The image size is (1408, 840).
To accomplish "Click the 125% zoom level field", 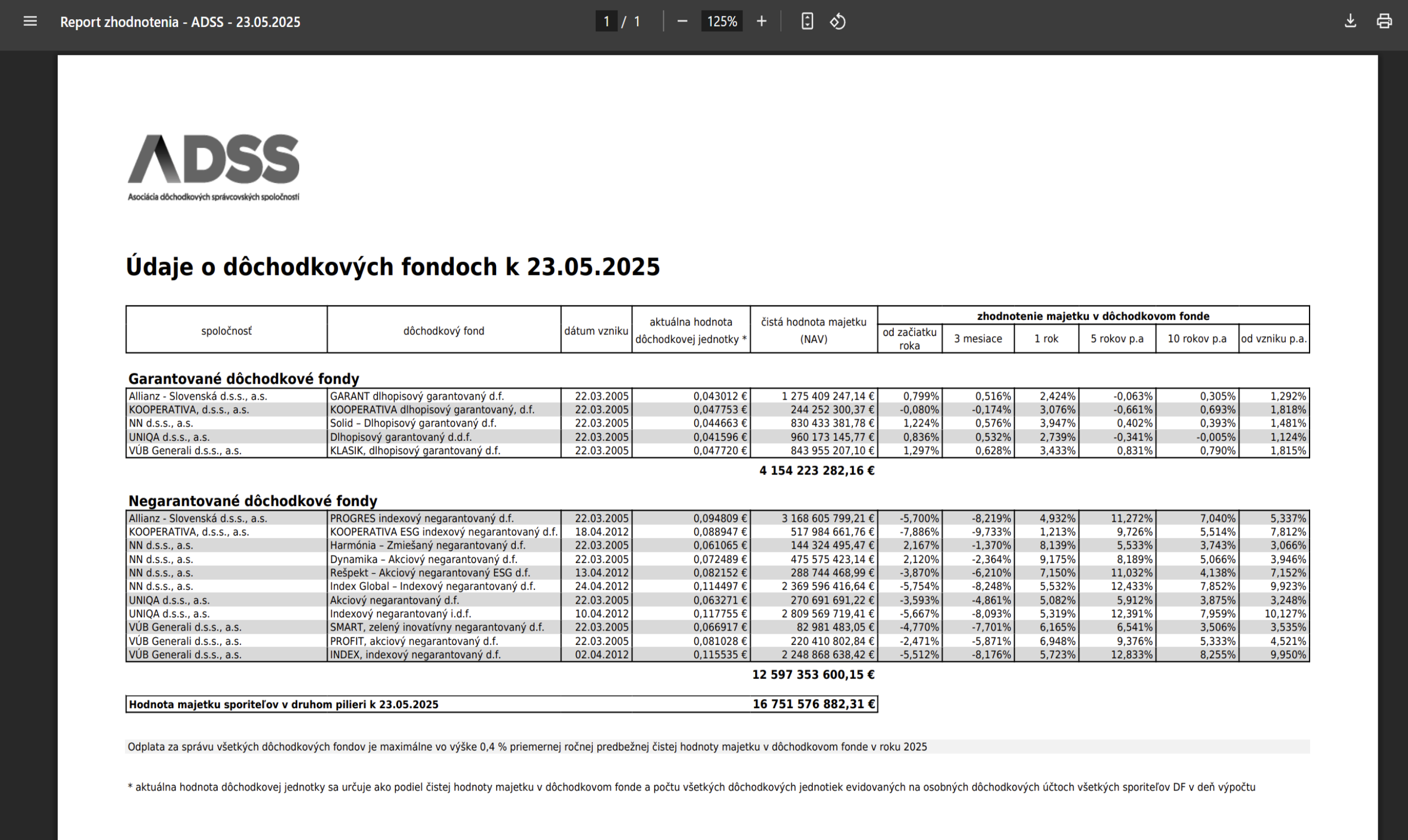I will click(x=722, y=21).
